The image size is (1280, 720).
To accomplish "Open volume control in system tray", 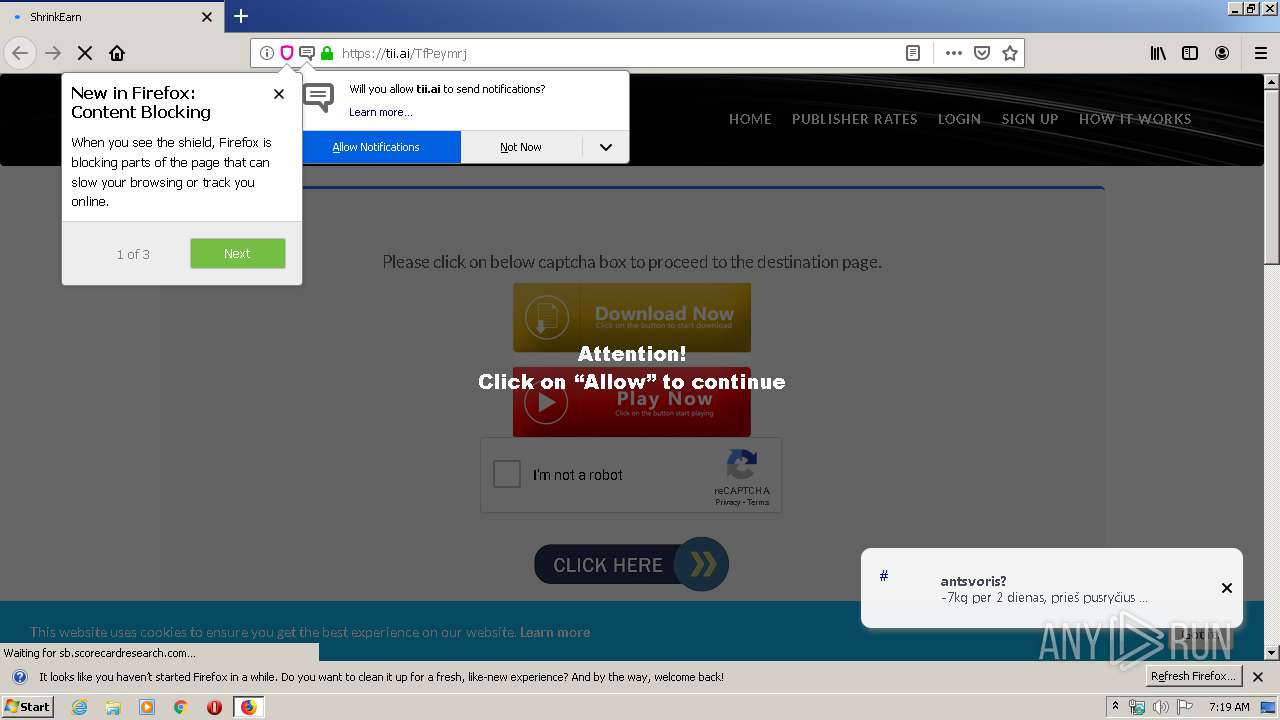I will [x=1161, y=707].
